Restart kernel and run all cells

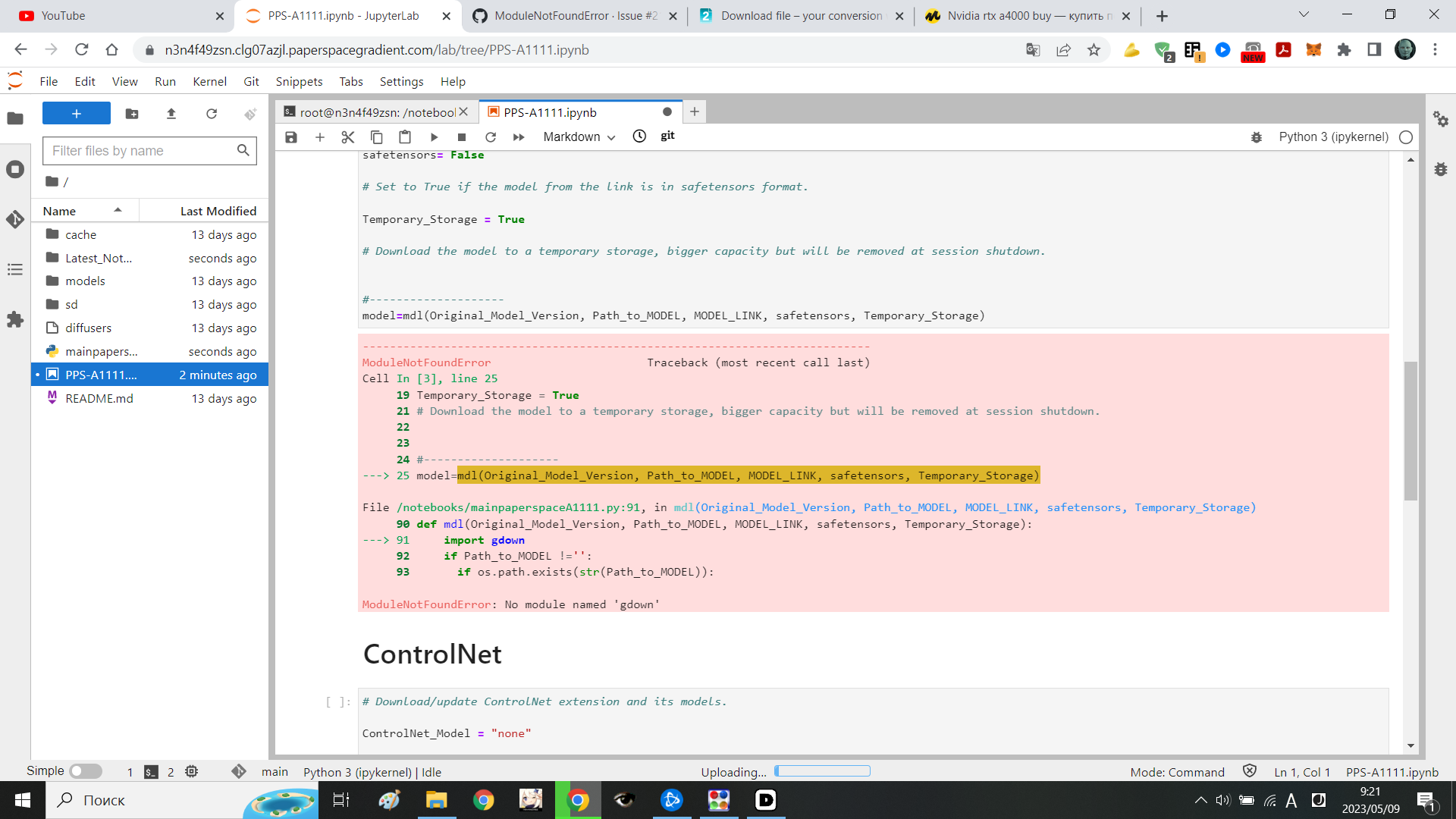click(519, 137)
